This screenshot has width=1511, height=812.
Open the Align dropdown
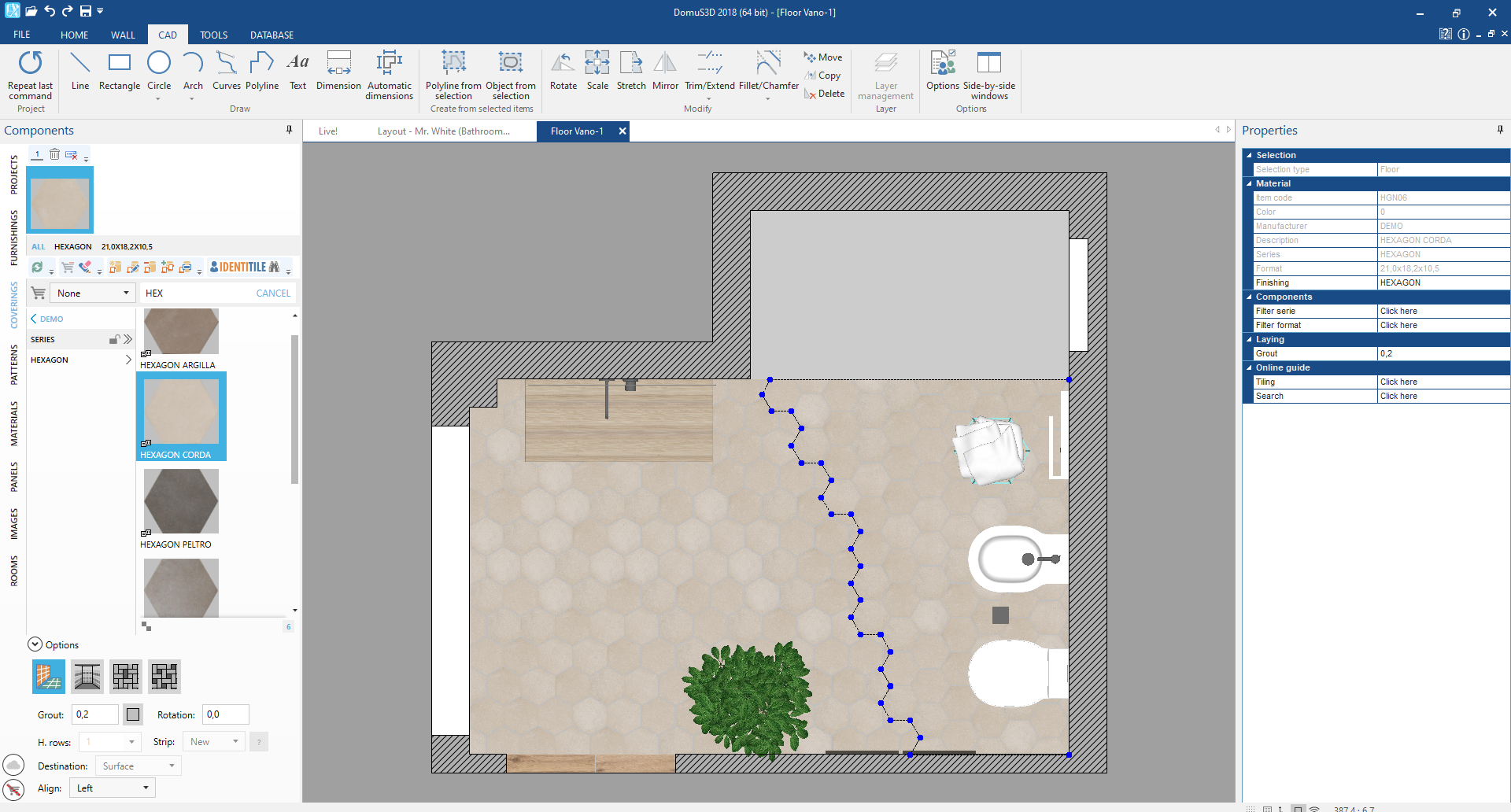pyautogui.click(x=113, y=788)
